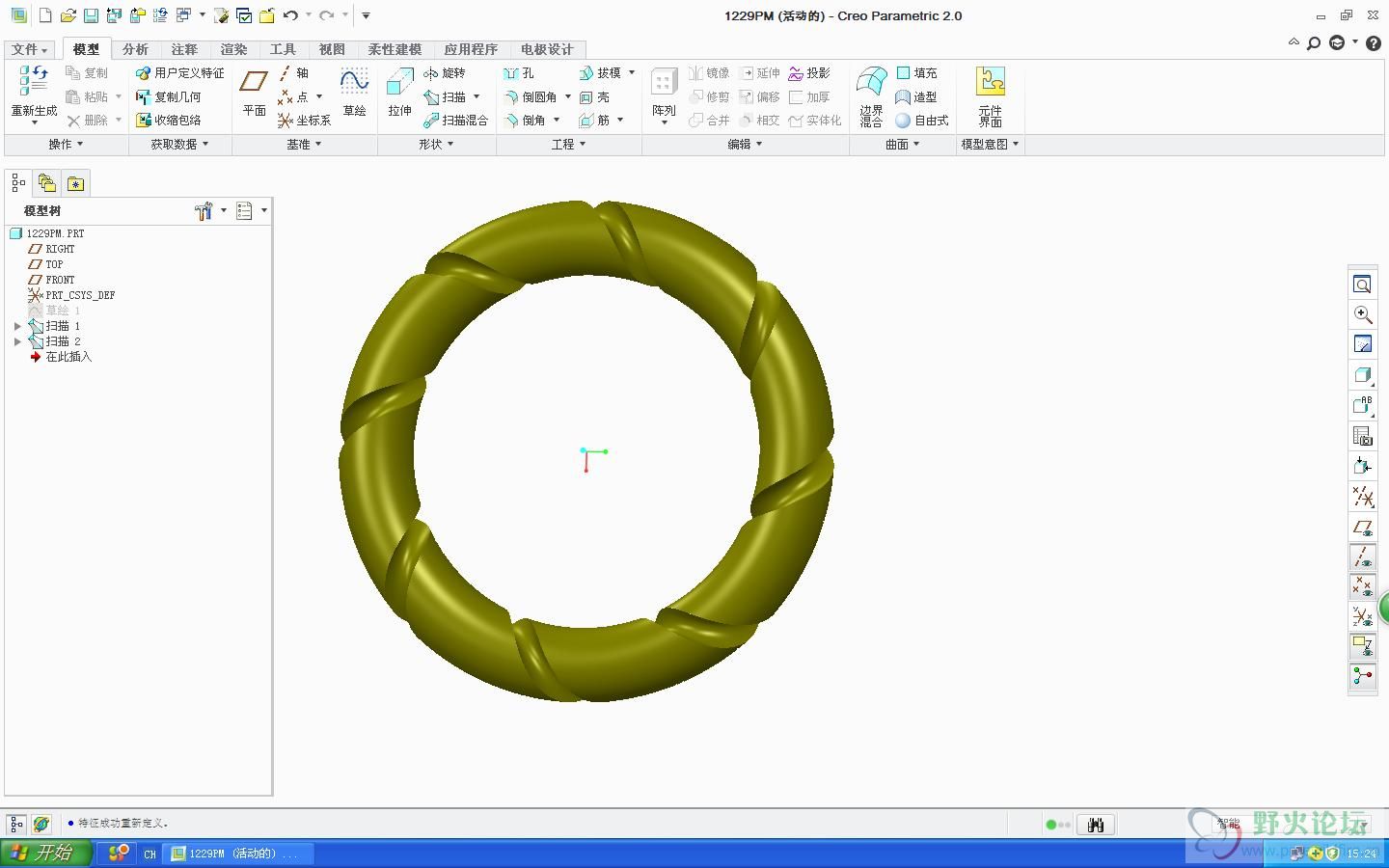Open the 文件 menu
This screenshot has width=1389, height=868.
click(29, 49)
